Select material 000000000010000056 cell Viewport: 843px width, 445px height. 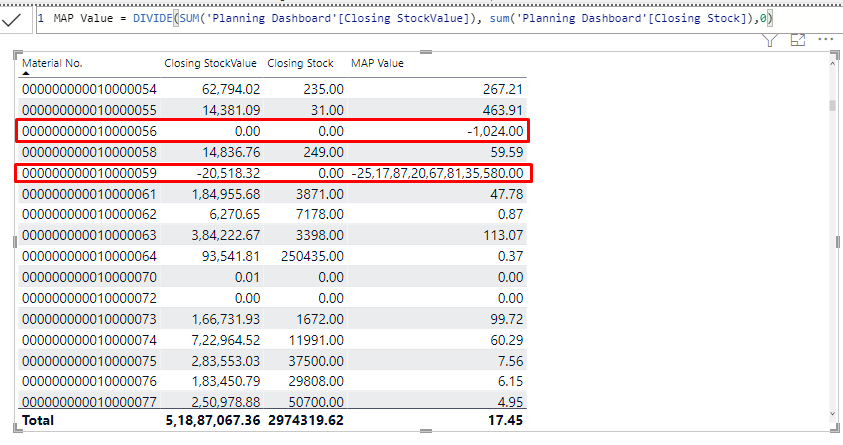(89, 131)
